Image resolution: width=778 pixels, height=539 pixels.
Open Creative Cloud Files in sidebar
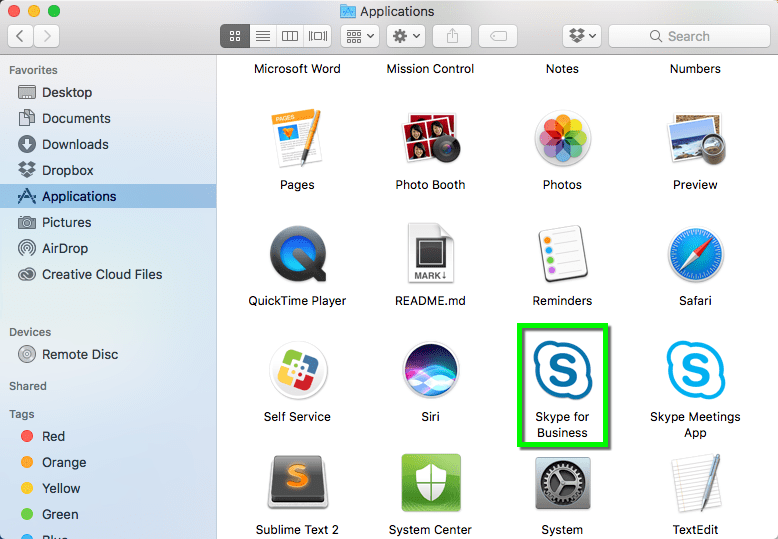[x=108, y=274]
